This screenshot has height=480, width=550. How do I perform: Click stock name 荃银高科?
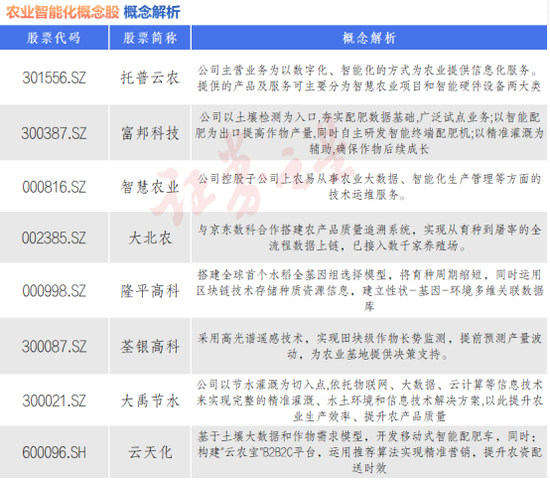pyautogui.click(x=150, y=346)
